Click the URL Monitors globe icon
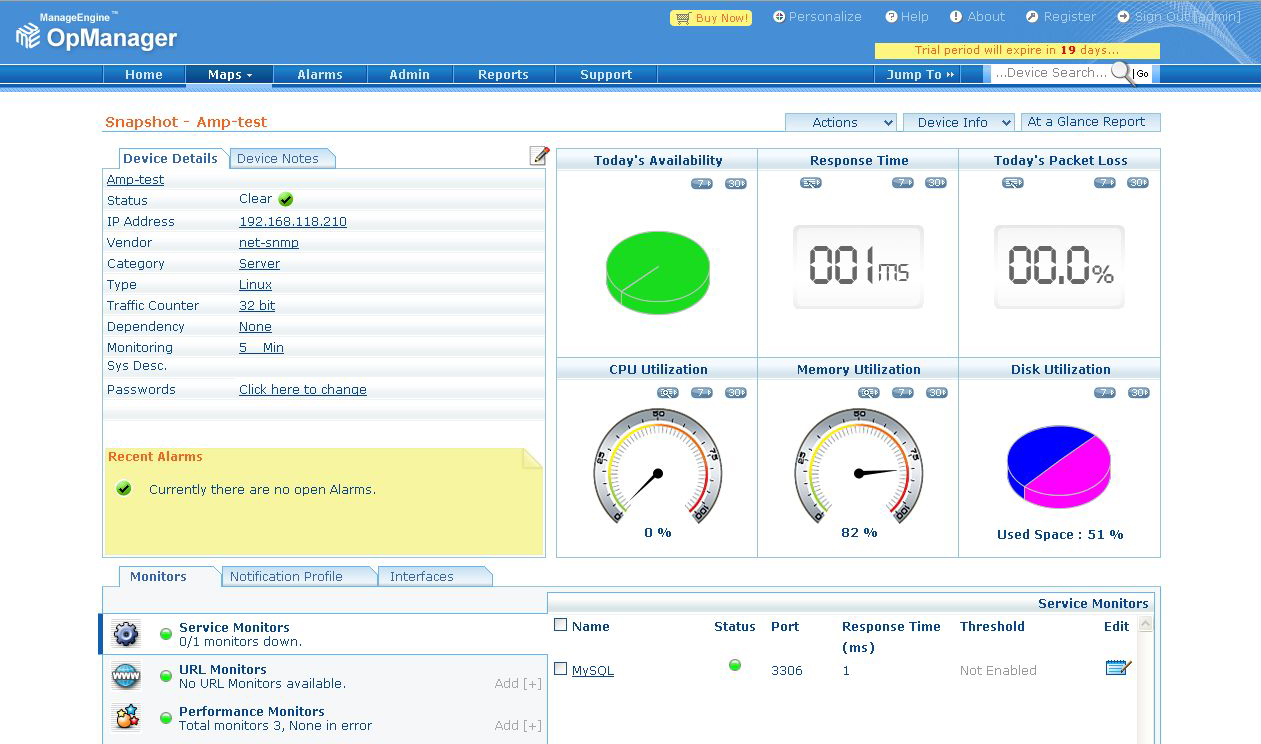The height and width of the screenshot is (744, 1261). [126, 676]
